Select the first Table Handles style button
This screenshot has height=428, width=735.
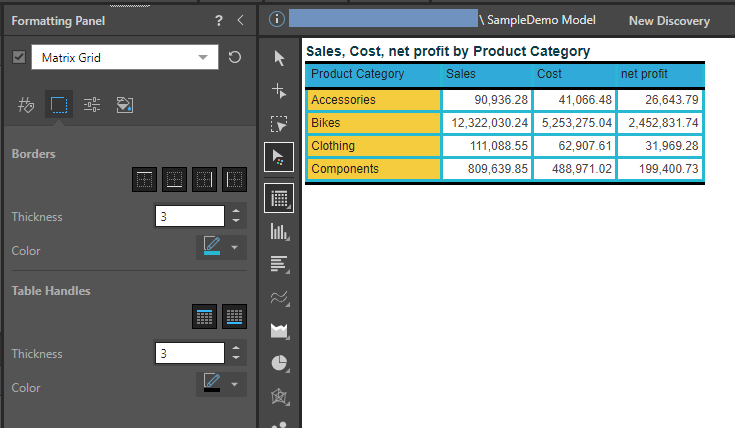coord(205,317)
